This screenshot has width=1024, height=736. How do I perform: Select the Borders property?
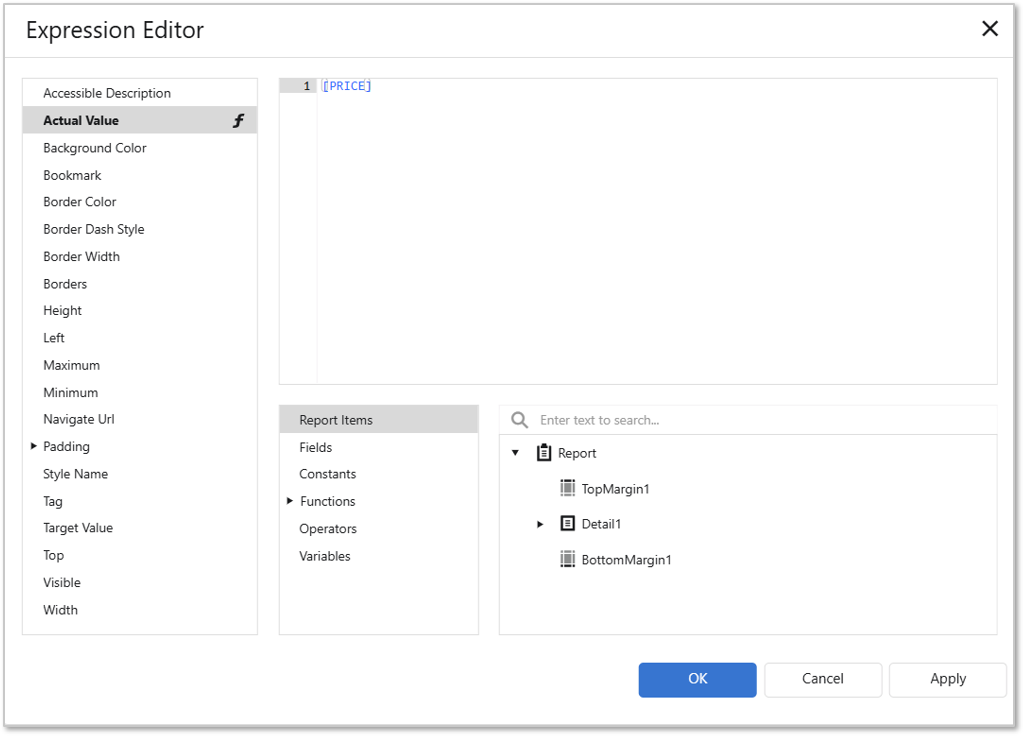(x=140, y=283)
